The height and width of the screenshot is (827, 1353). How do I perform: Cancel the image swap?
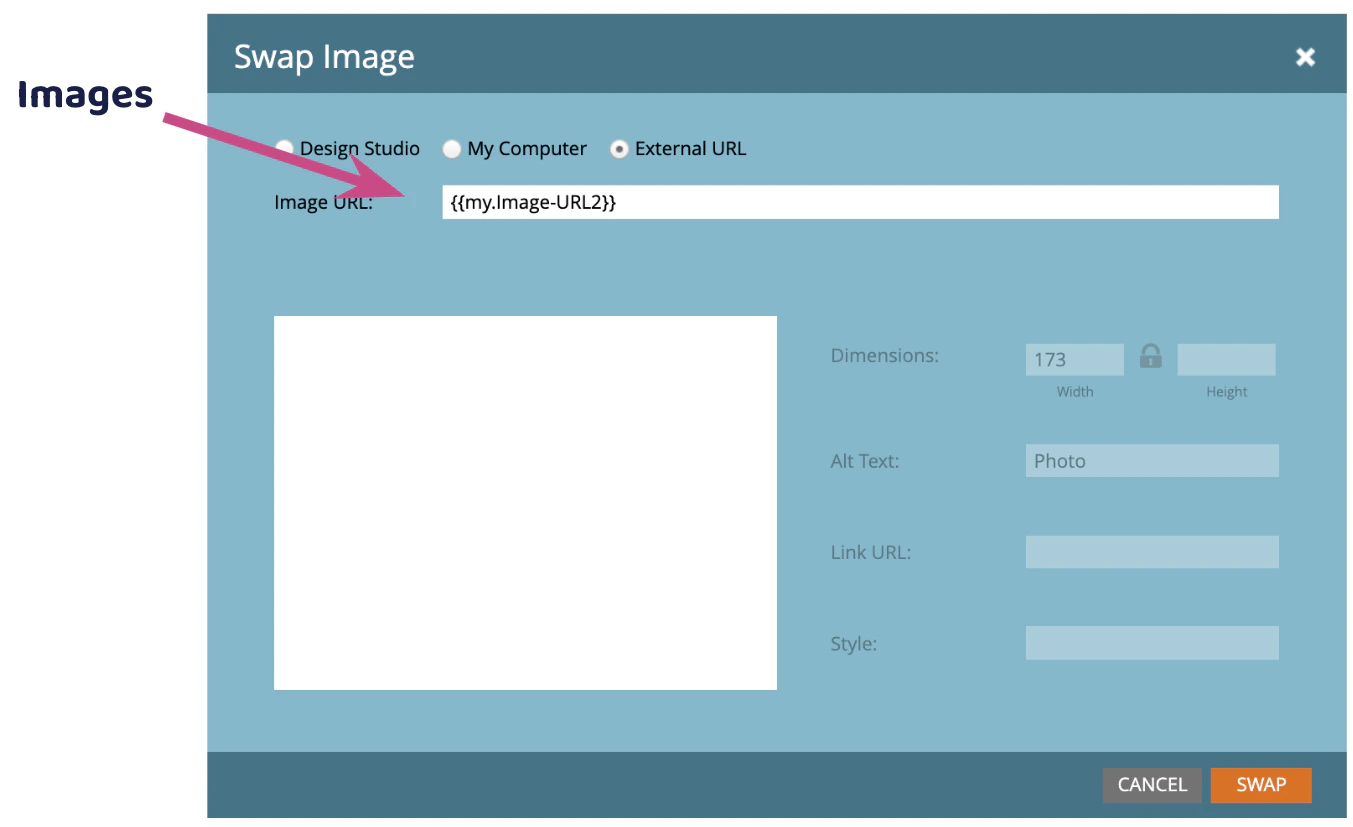pos(1151,785)
